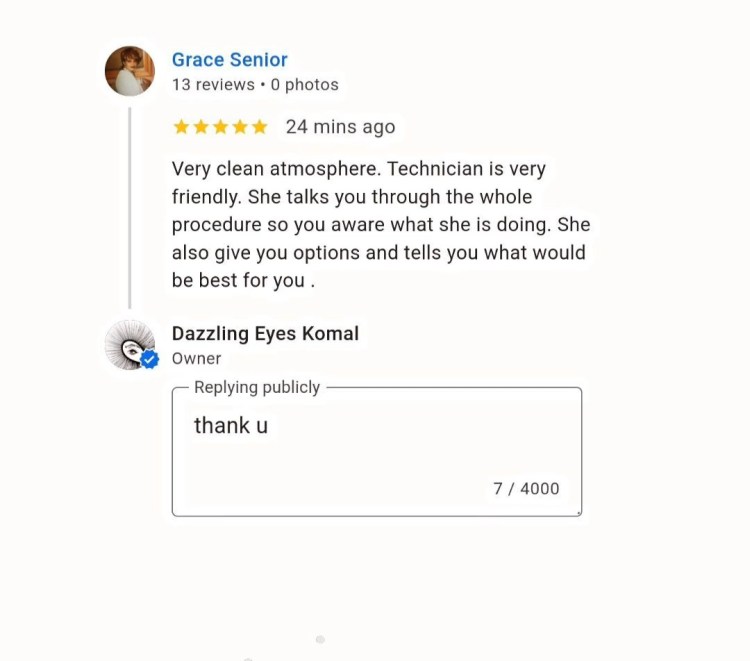
Task: Click the Dazzling Eyes Komal eyelash logo
Action: [x=128, y=344]
